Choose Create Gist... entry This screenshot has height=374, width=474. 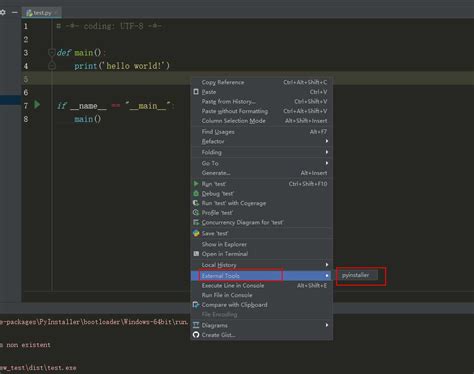262,335
